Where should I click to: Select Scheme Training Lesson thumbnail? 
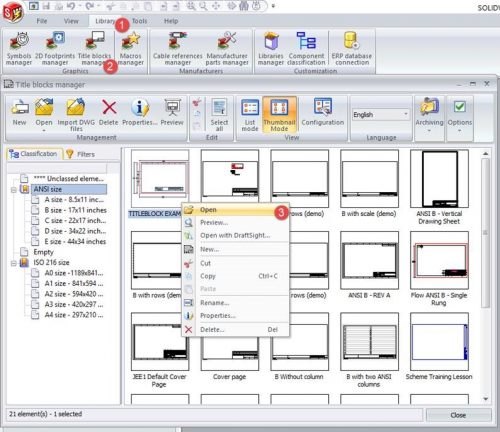(439, 342)
